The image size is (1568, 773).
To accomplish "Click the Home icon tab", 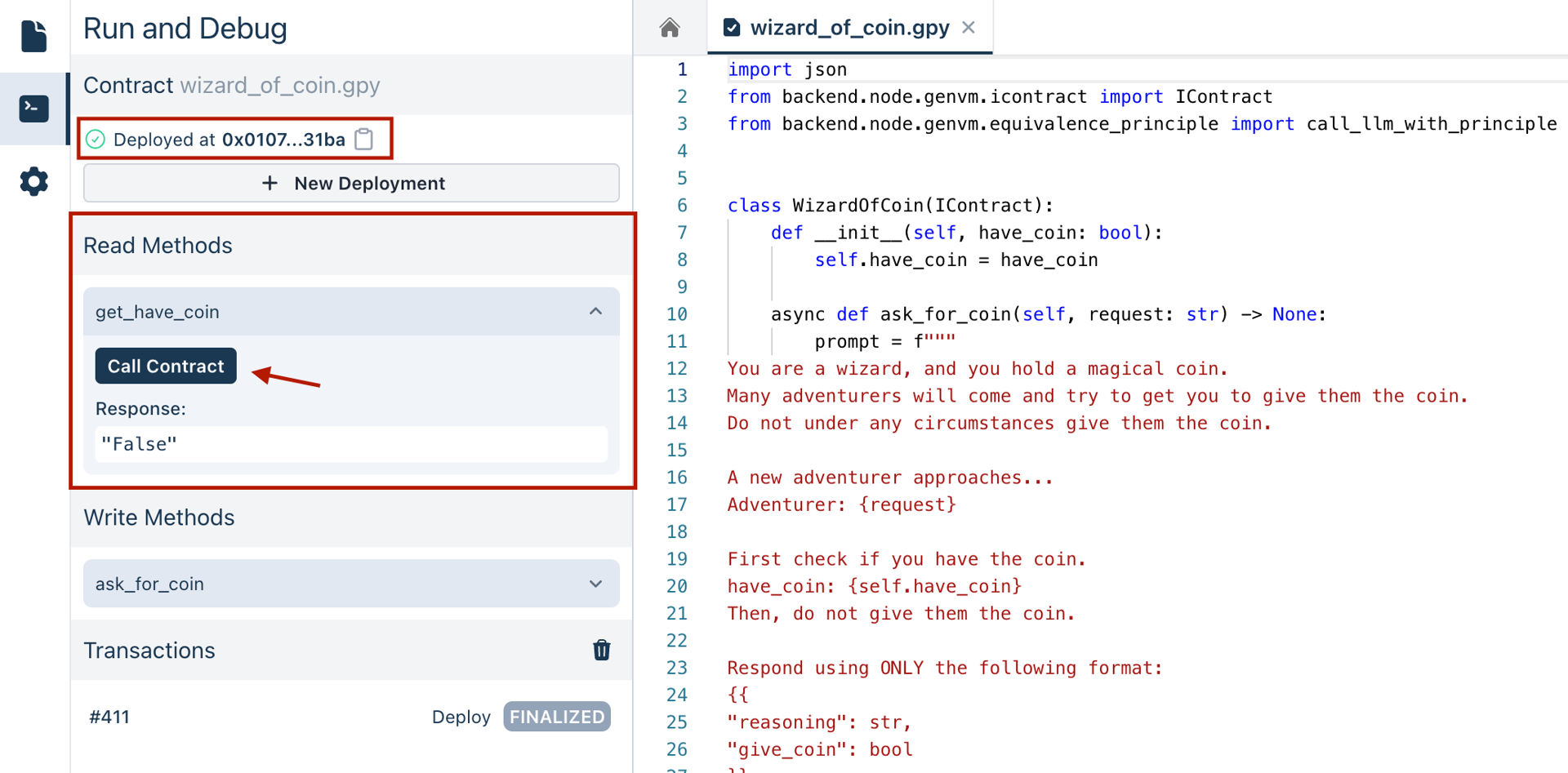I will tap(670, 28).
